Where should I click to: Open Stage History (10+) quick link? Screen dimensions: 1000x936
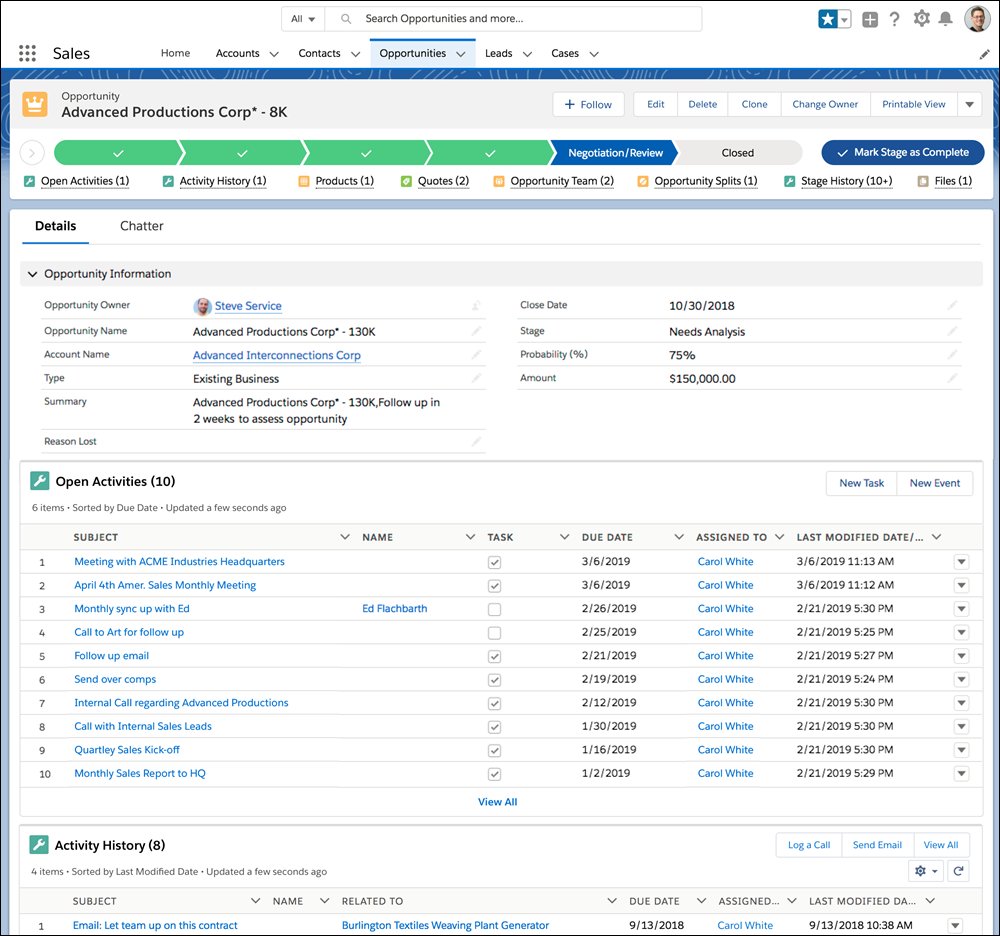coord(846,181)
